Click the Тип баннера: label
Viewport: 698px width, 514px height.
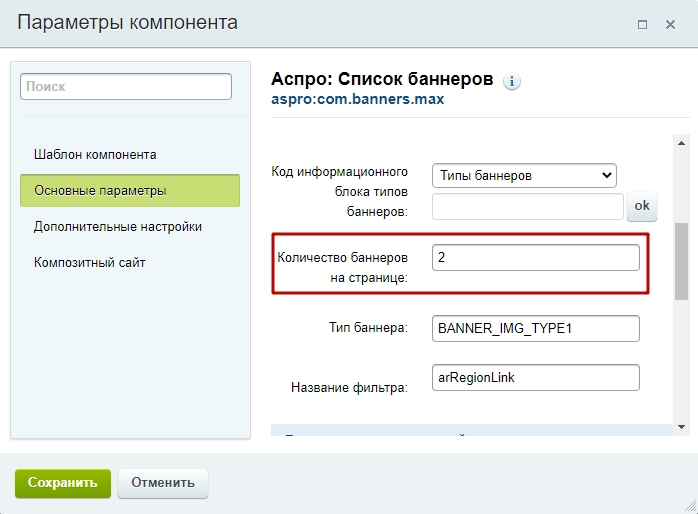[x=368, y=328]
